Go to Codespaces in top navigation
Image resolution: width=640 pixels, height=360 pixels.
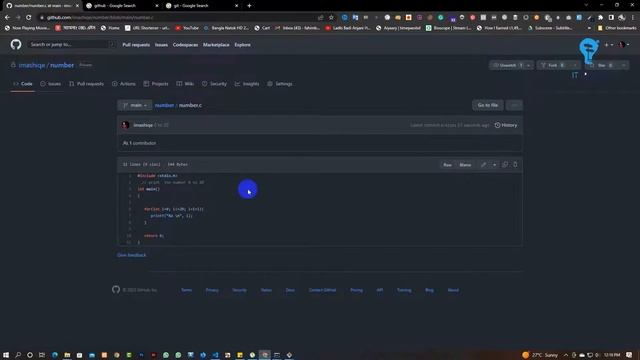[x=185, y=45]
